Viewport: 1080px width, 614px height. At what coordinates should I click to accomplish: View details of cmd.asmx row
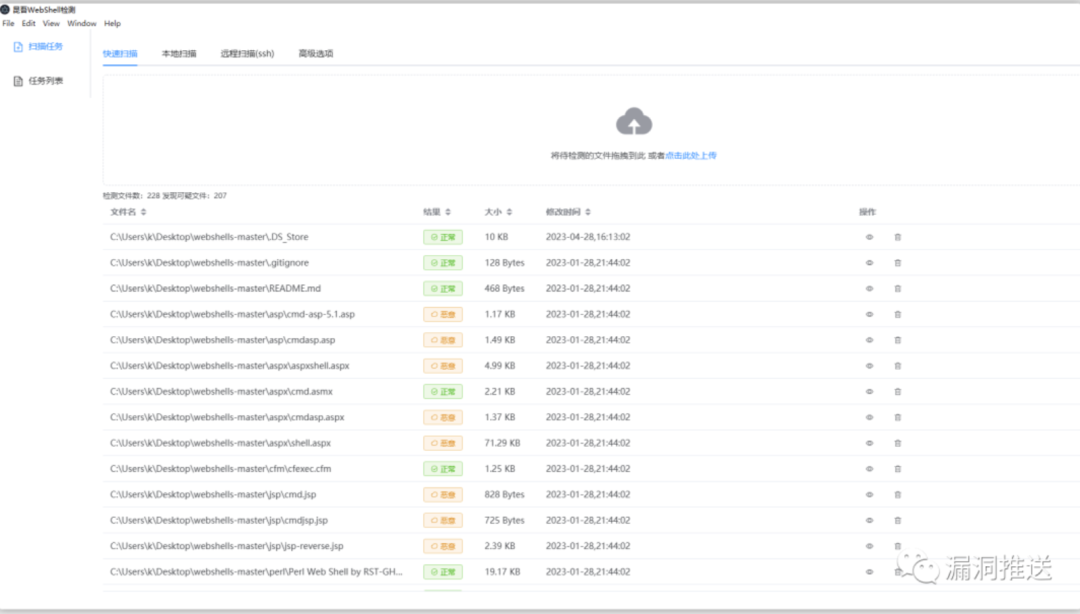click(x=869, y=391)
